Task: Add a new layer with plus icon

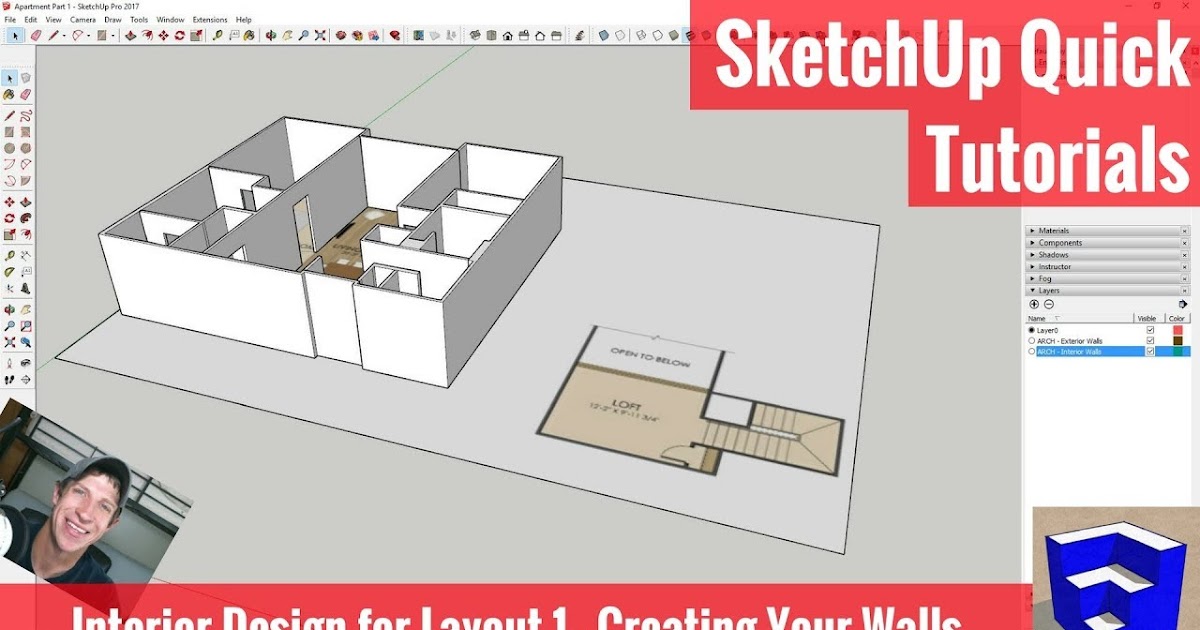Action: (x=1034, y=304)
